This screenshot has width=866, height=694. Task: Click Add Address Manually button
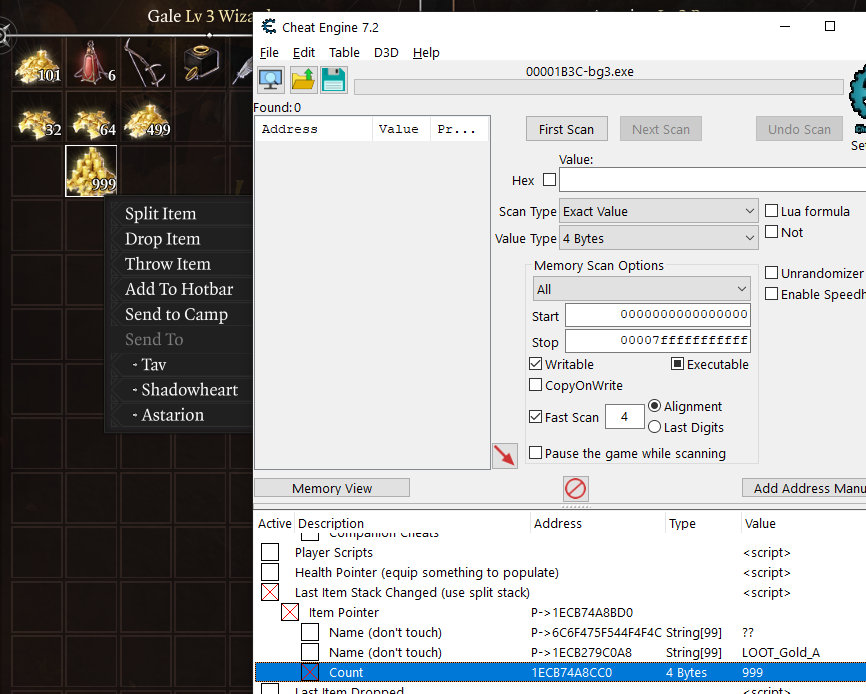pyautogui.click(x=804, y=488)
